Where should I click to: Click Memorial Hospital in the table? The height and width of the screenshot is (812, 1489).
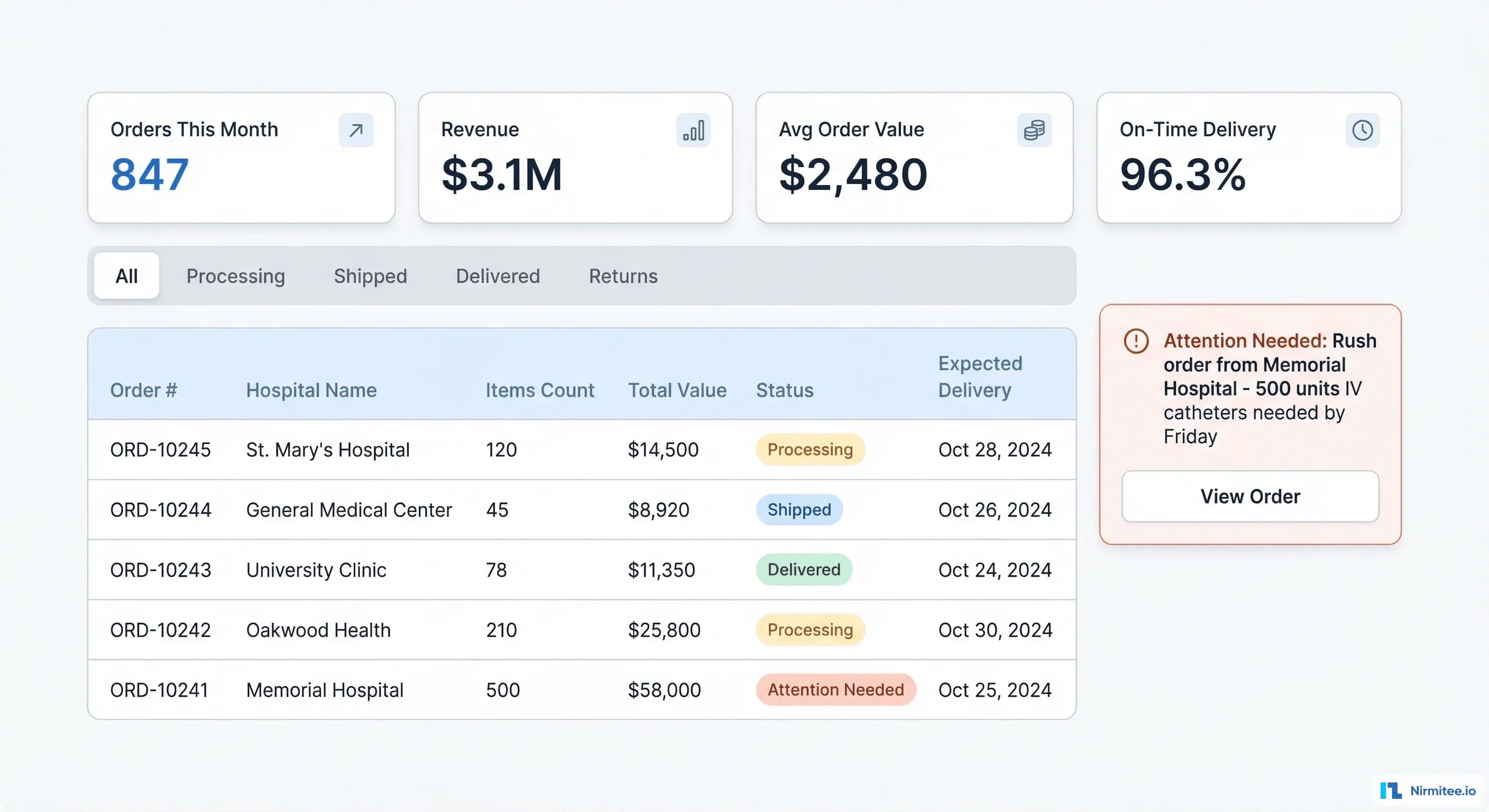(325, 690)
